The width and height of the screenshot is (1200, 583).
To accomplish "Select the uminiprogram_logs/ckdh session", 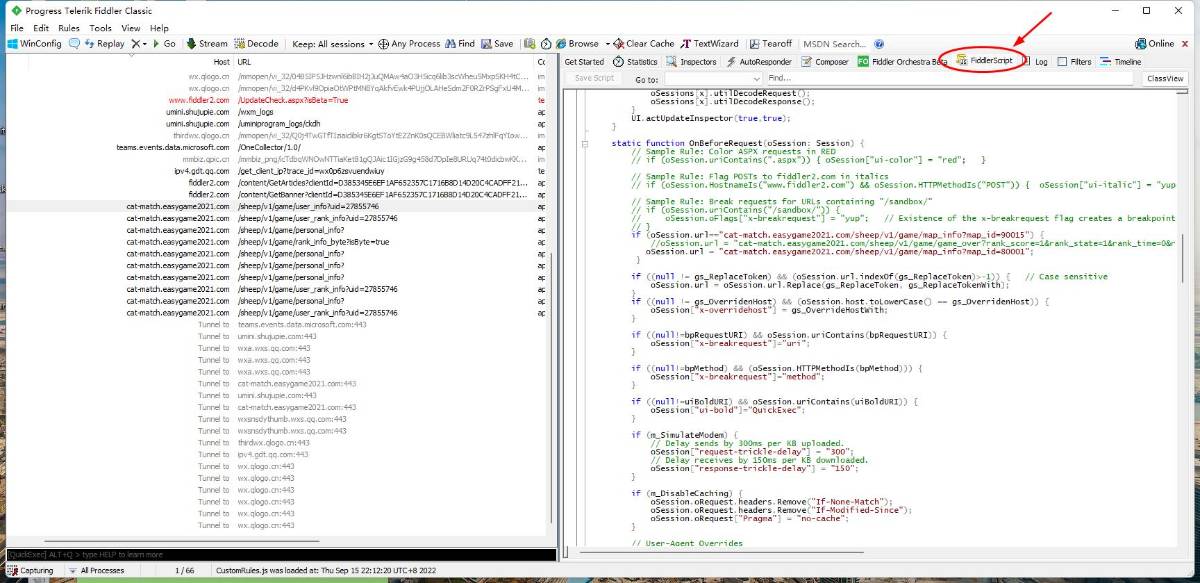I will [x=275, y=124].
